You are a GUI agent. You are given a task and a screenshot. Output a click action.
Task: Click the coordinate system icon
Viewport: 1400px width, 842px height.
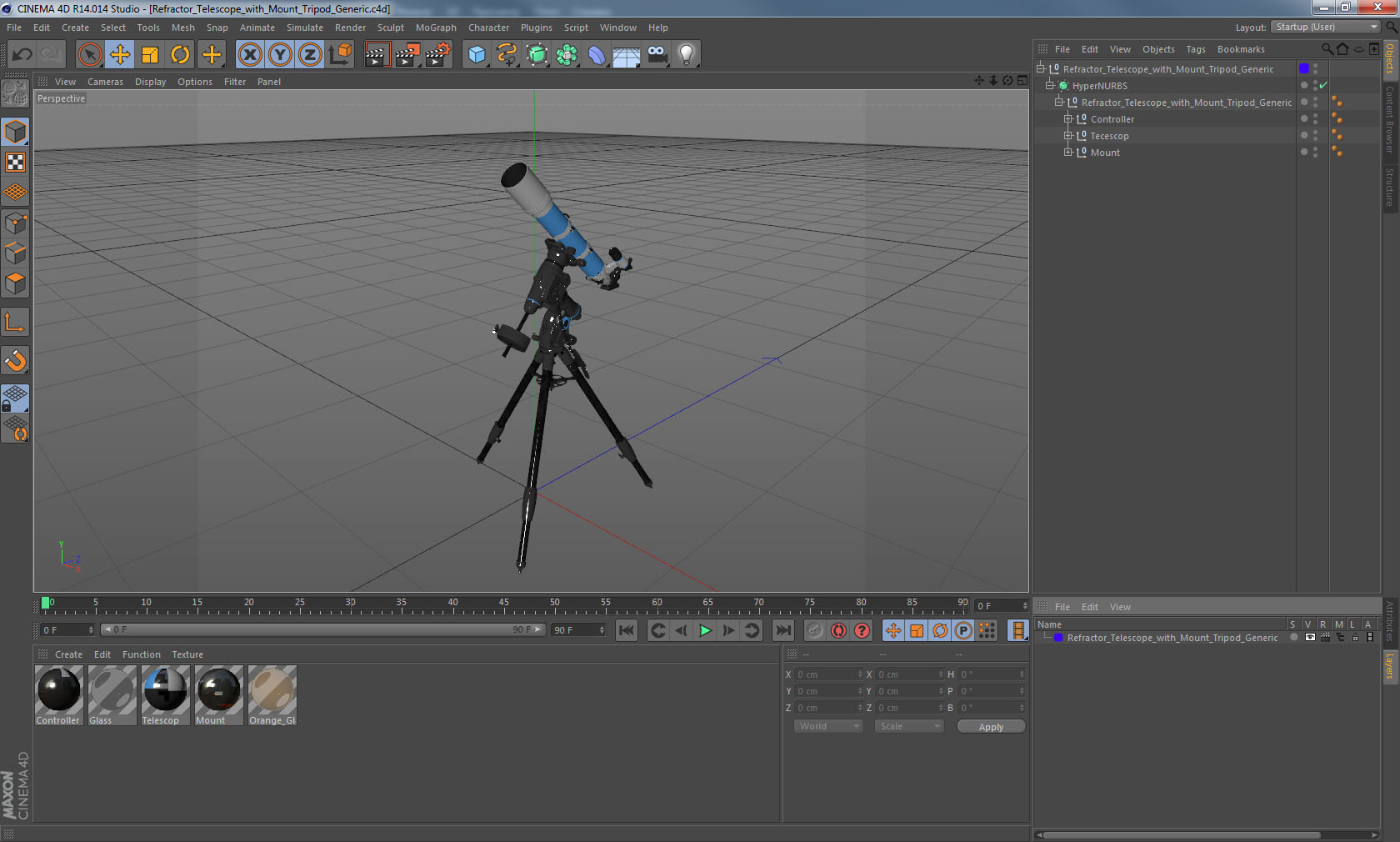[340, 55]
